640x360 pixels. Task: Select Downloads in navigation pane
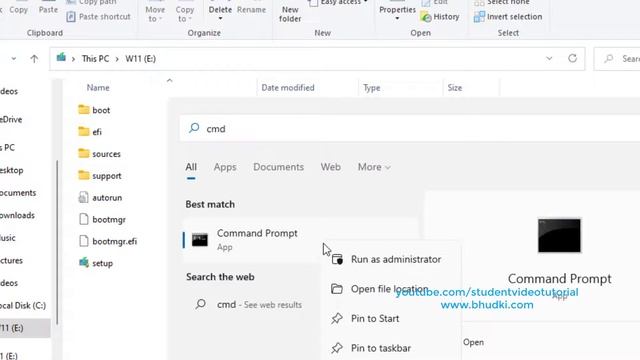pyautogui.click(x=17, y=215)
